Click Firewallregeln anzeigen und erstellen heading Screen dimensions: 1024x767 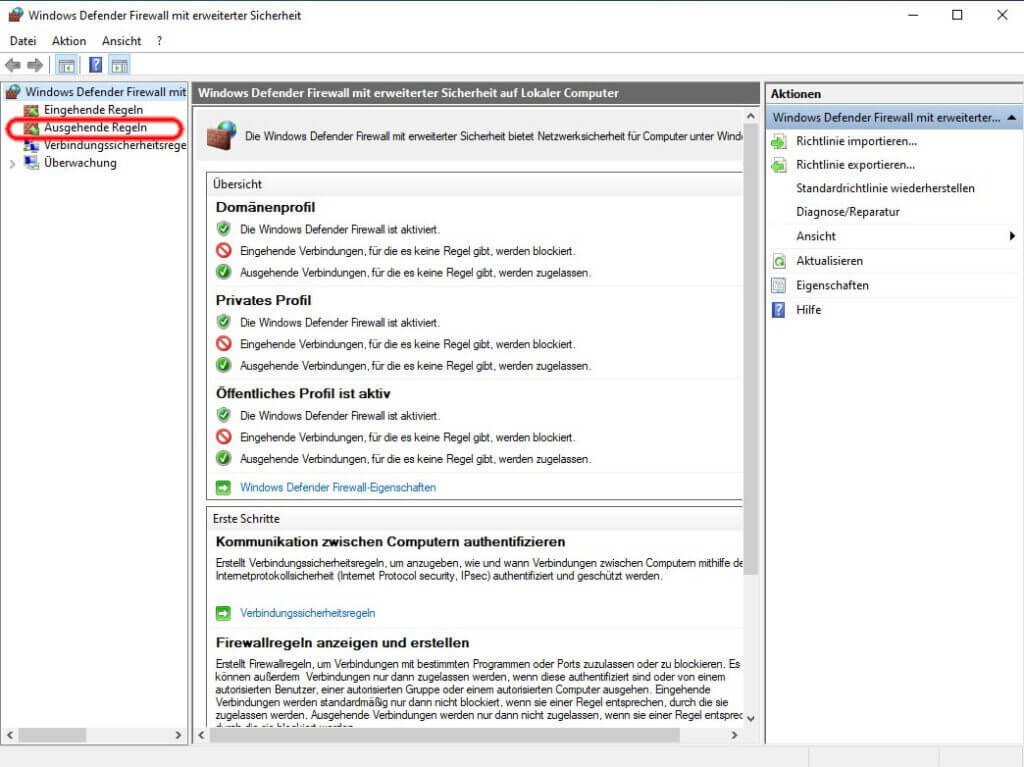(342, 643)
